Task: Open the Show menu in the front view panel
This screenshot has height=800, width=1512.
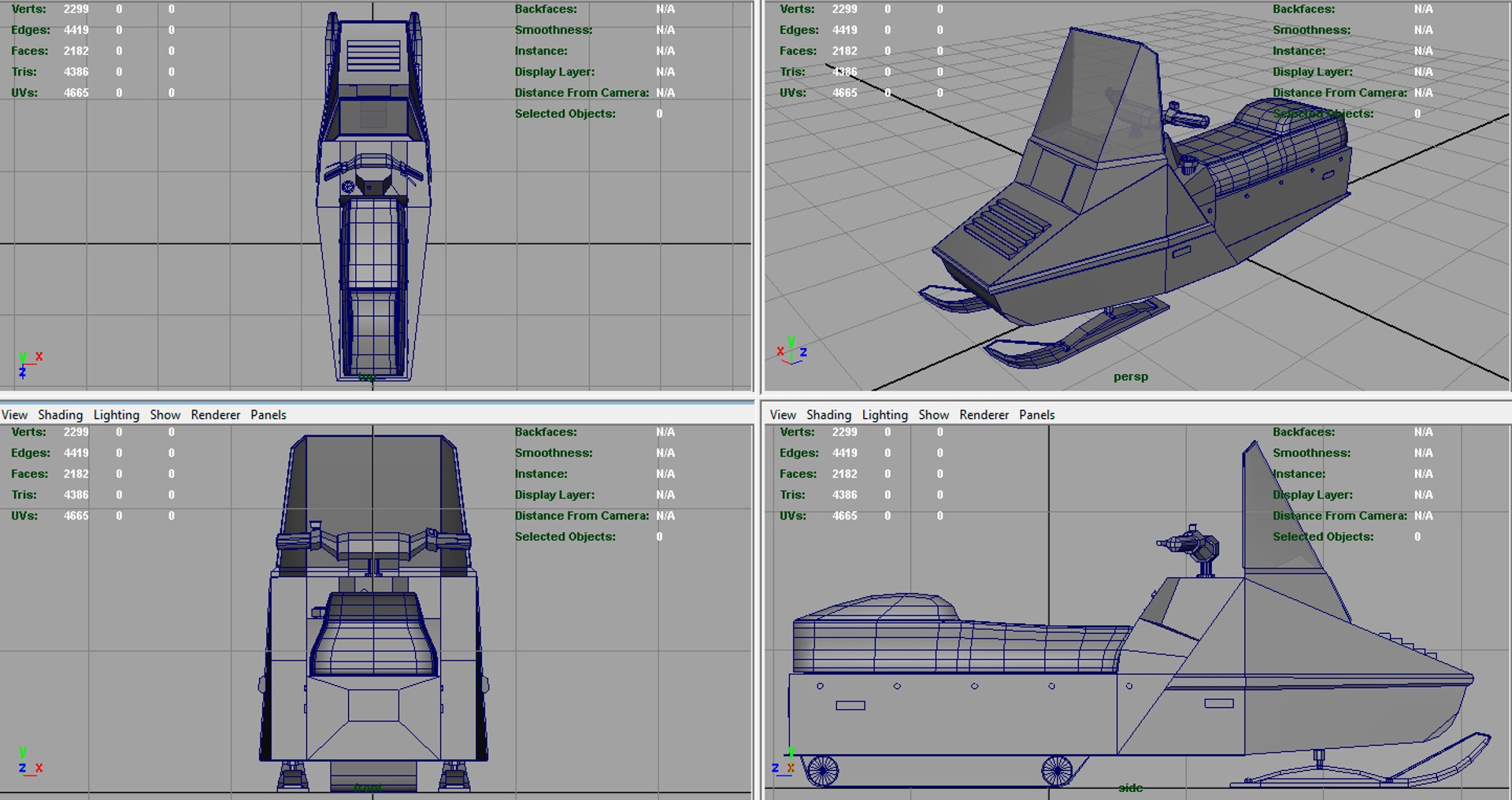Action: [x=165, y=415]
